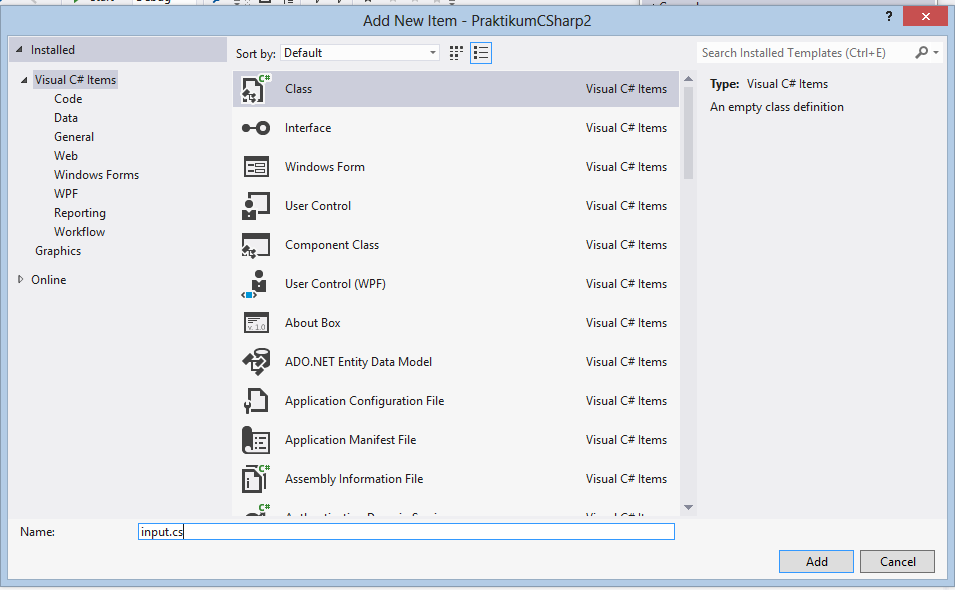
Task: Click the template list scrollbar thumb
Action: click(x=688, y=133)
